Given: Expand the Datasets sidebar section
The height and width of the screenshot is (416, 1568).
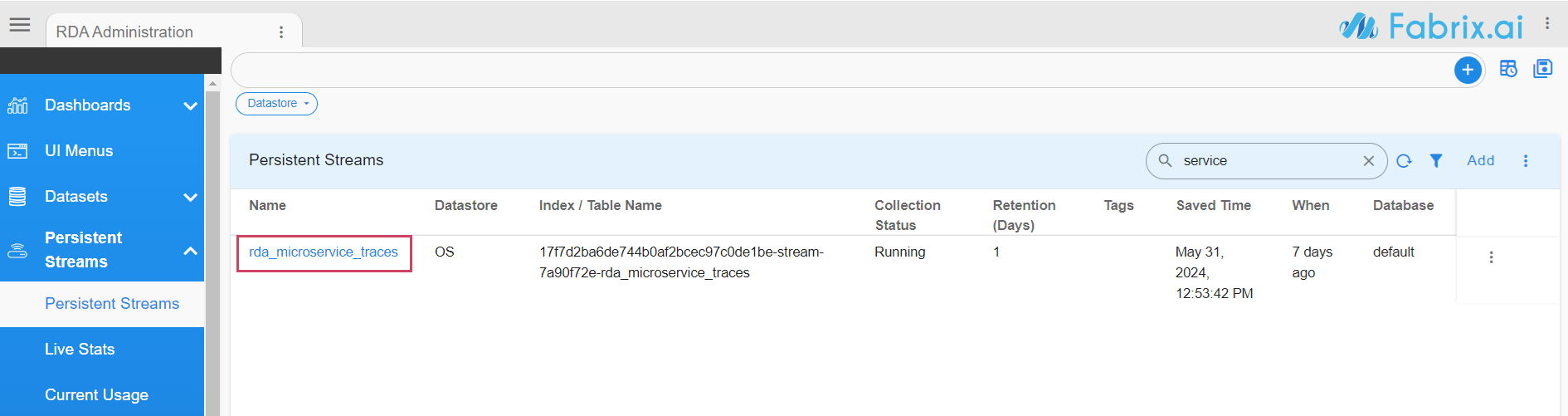Looking at the screenshot, I should 190,198.
